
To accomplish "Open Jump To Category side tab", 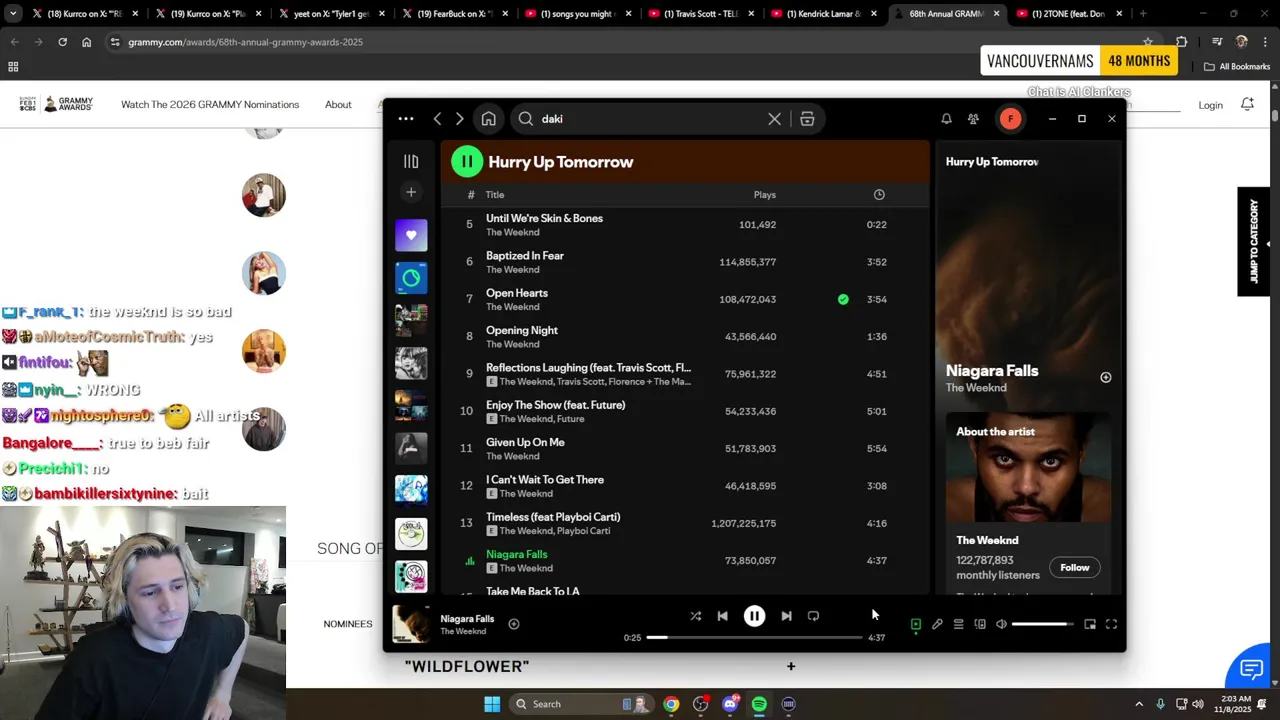I will [1253, 242].
